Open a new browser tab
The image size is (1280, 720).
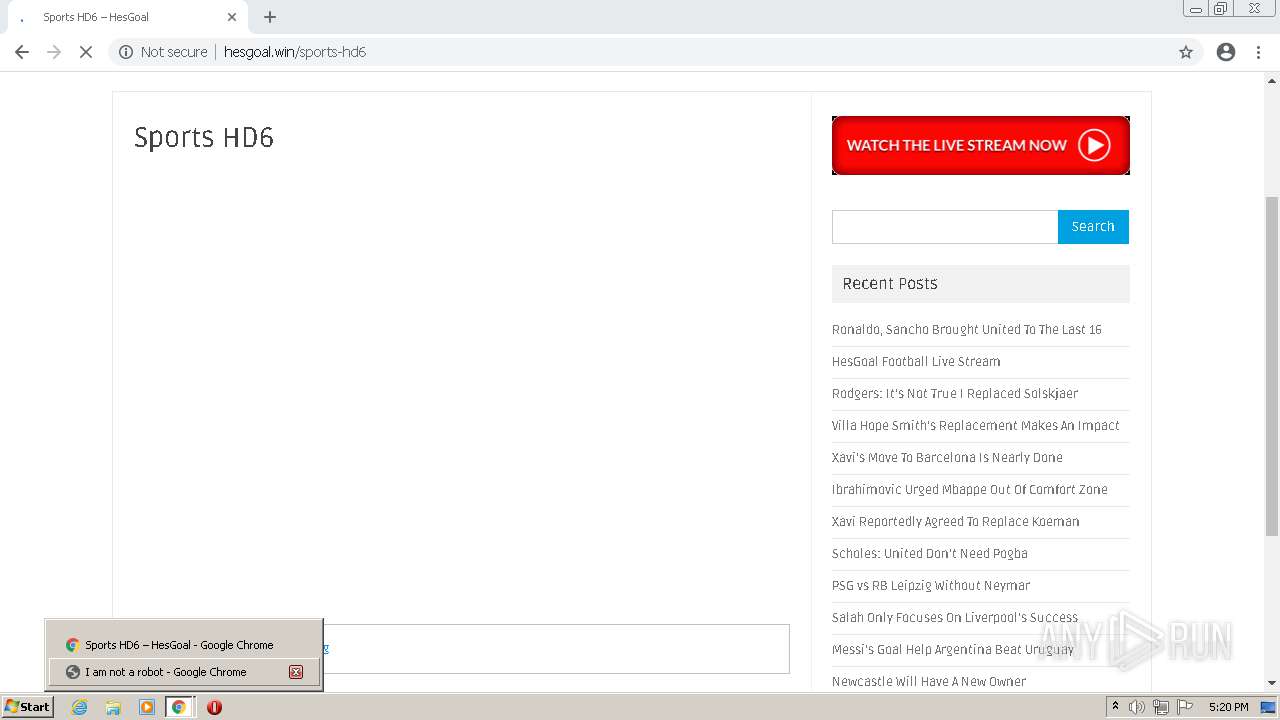(x=270, y=17)
